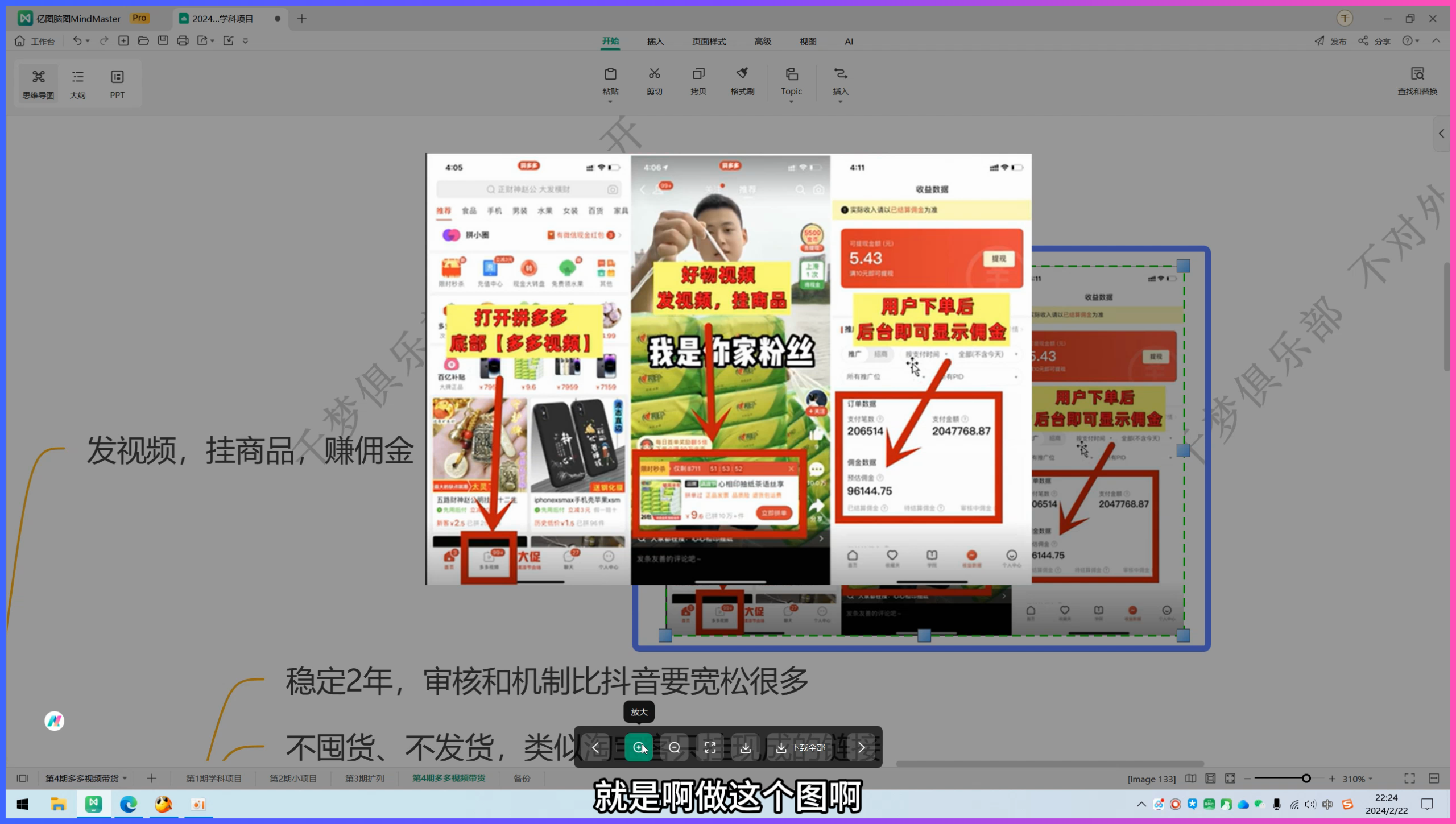
Task: Open the undo history dropdown arrow
Action: pyautogui.click(x=88, y=41)
